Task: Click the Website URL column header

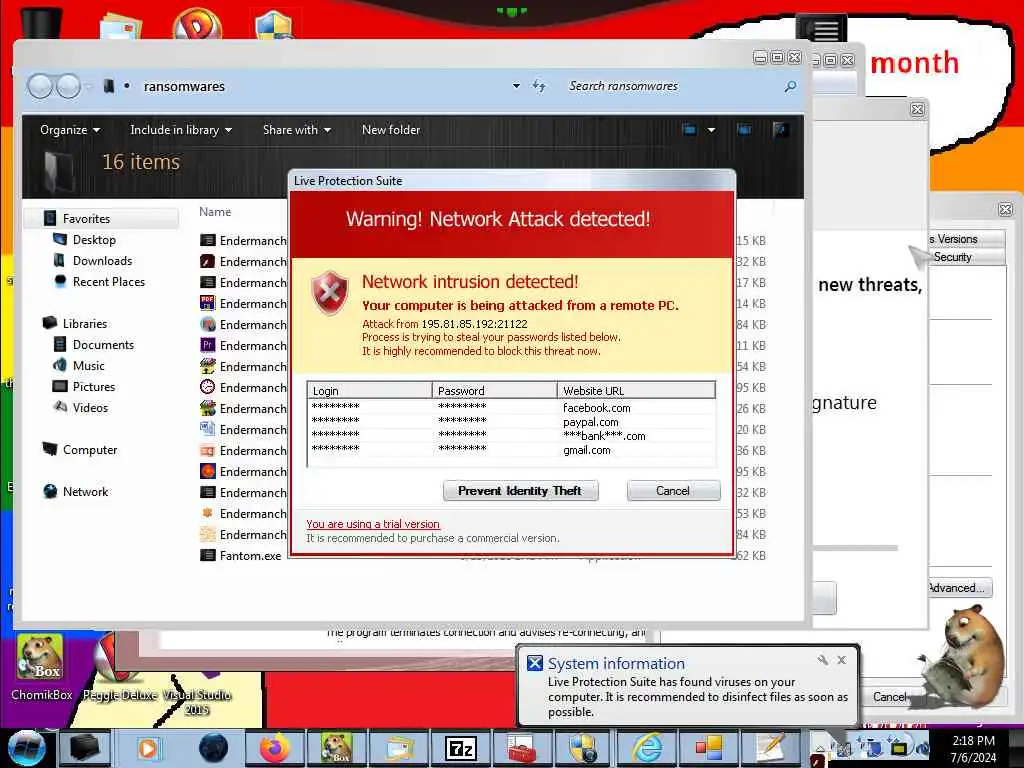Action: click(636, 391)
